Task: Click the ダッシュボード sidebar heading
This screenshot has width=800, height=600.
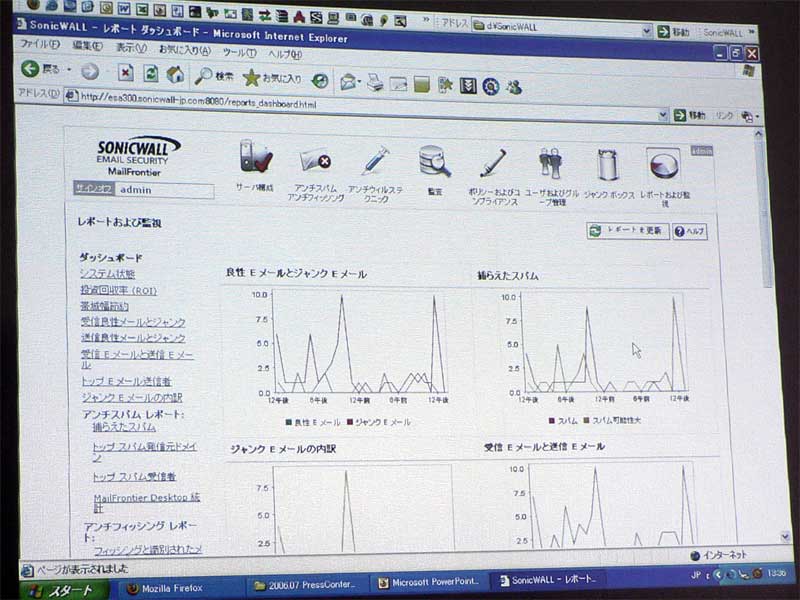Action: tap(111, 257)
